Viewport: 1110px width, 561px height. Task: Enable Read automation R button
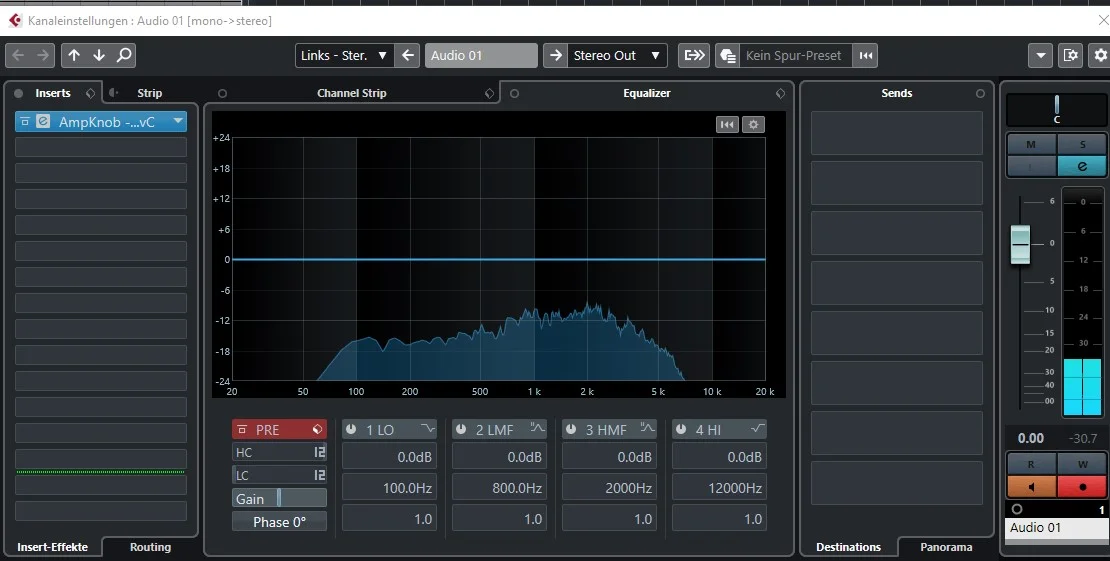point(1031,464)
